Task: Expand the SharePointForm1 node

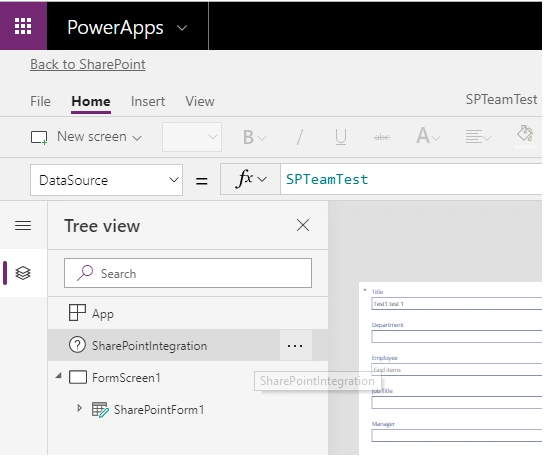Action: pos(79,408)
